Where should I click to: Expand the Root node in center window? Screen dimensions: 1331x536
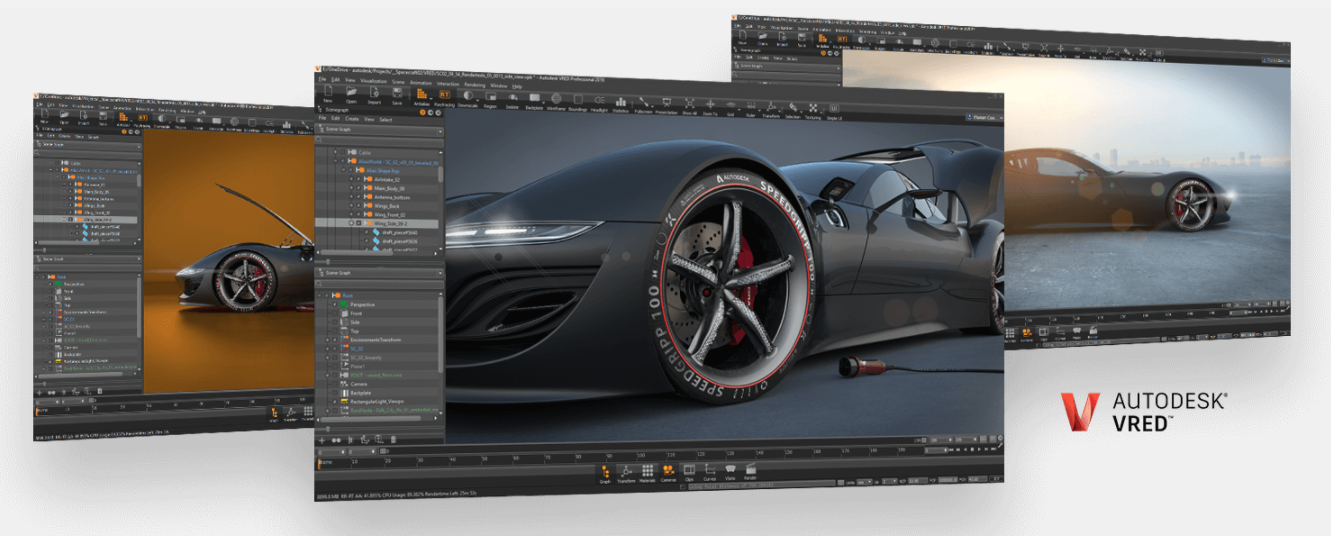(319, 295)
